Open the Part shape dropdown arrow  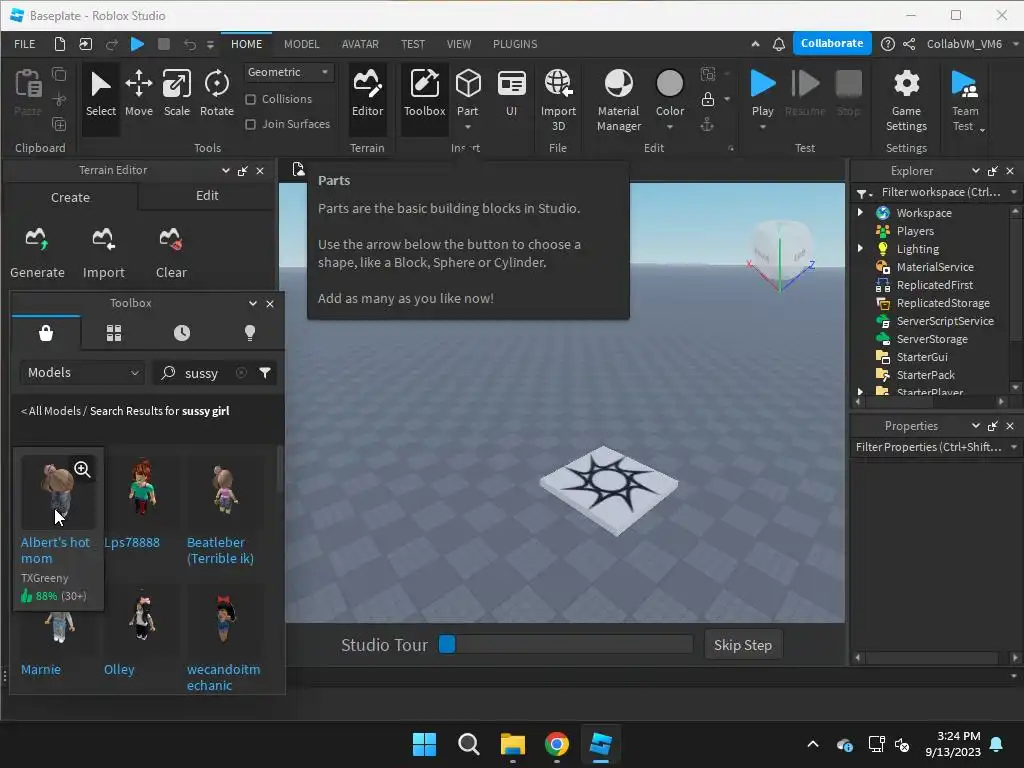[x=468, y=127]
